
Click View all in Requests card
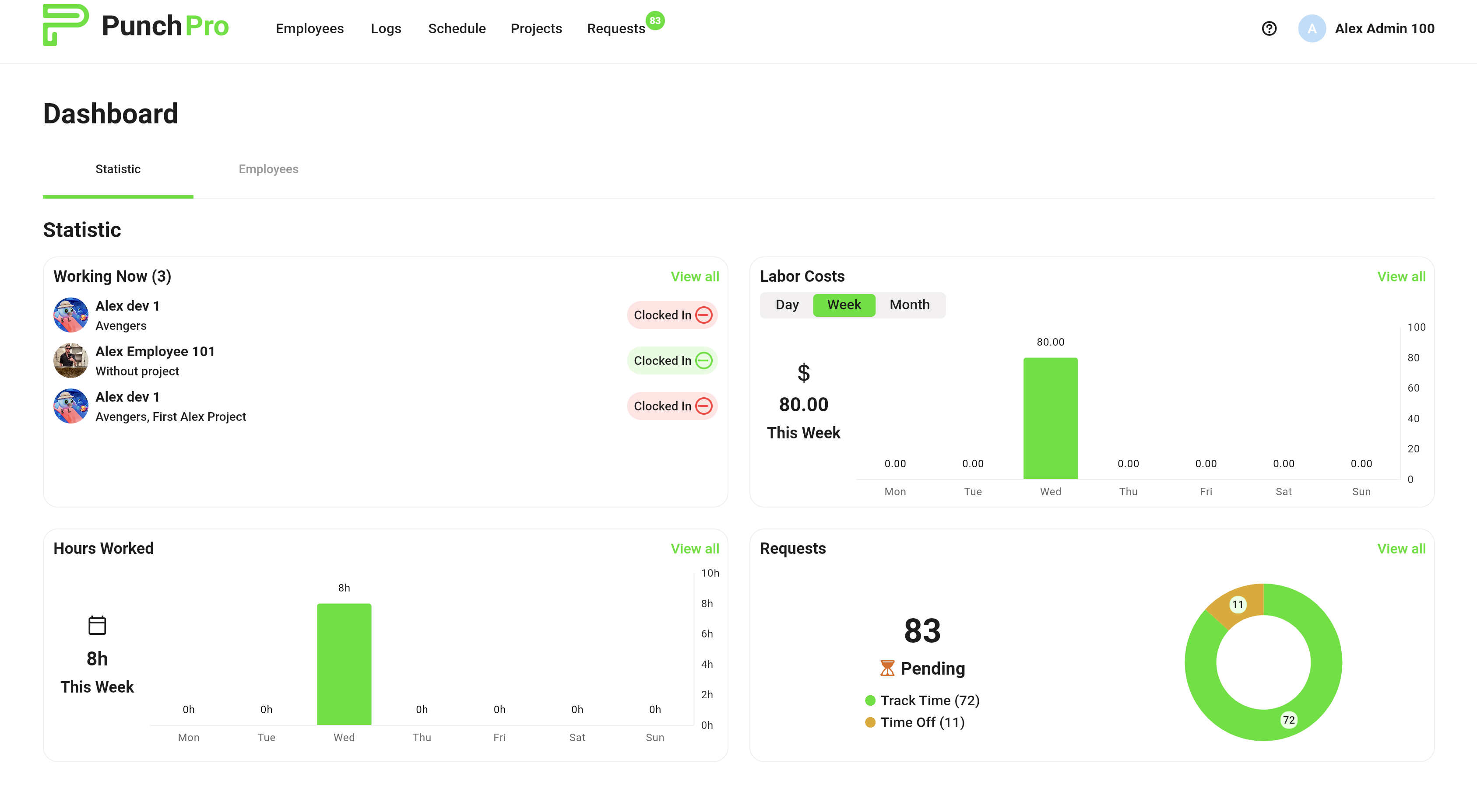pos(1401,549)
